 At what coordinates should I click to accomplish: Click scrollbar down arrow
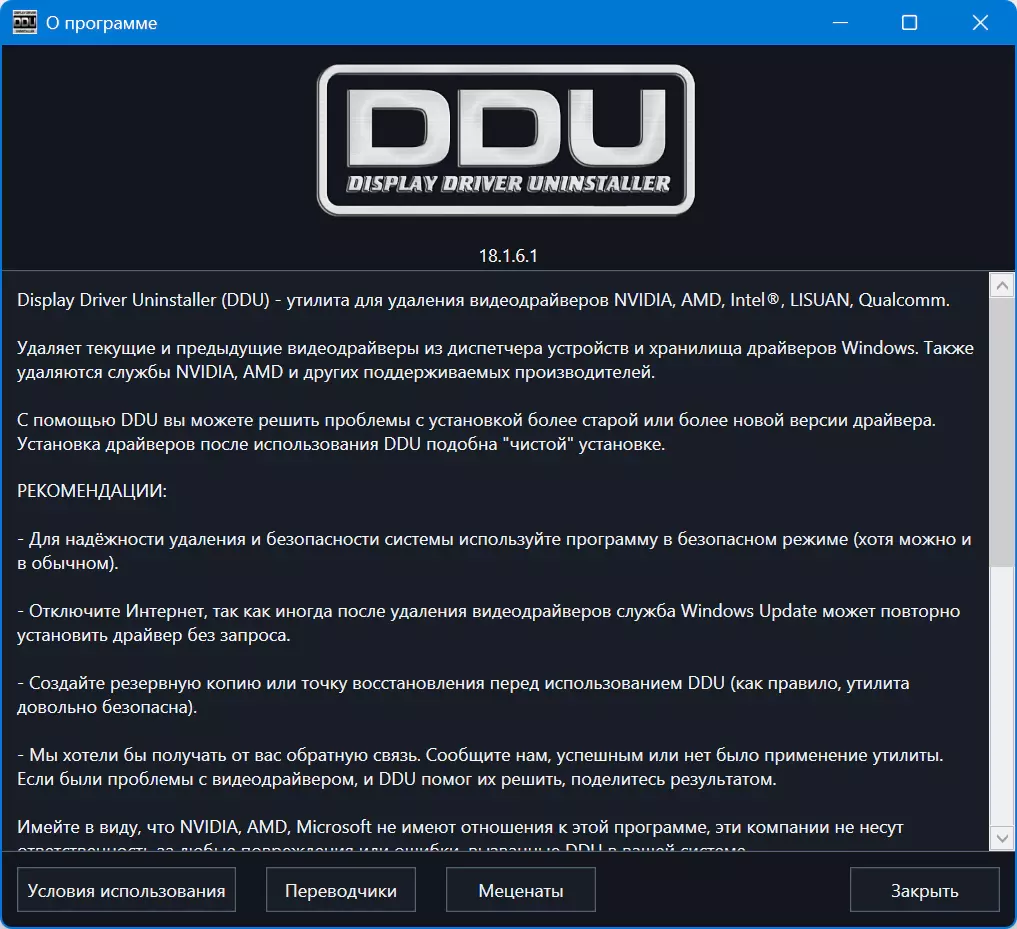tap(1001, 838)
